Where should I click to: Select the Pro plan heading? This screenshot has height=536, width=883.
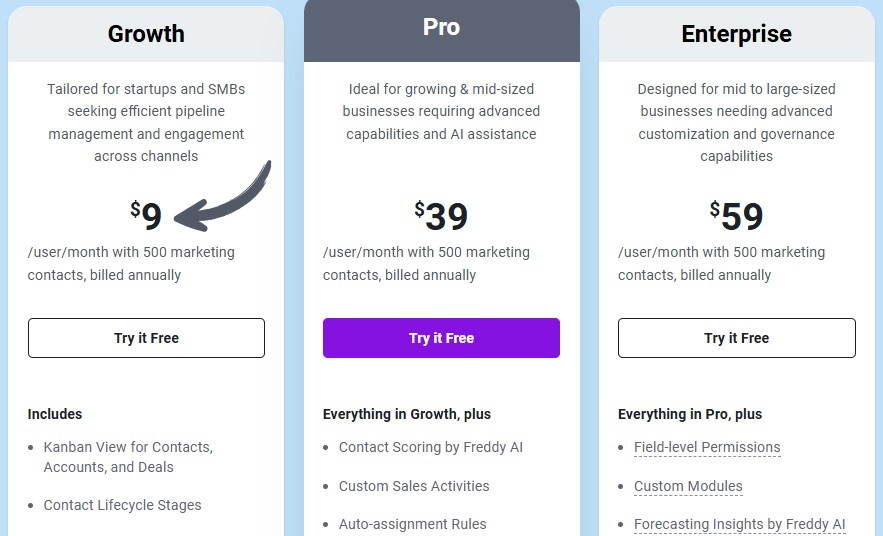pos(441,27)
